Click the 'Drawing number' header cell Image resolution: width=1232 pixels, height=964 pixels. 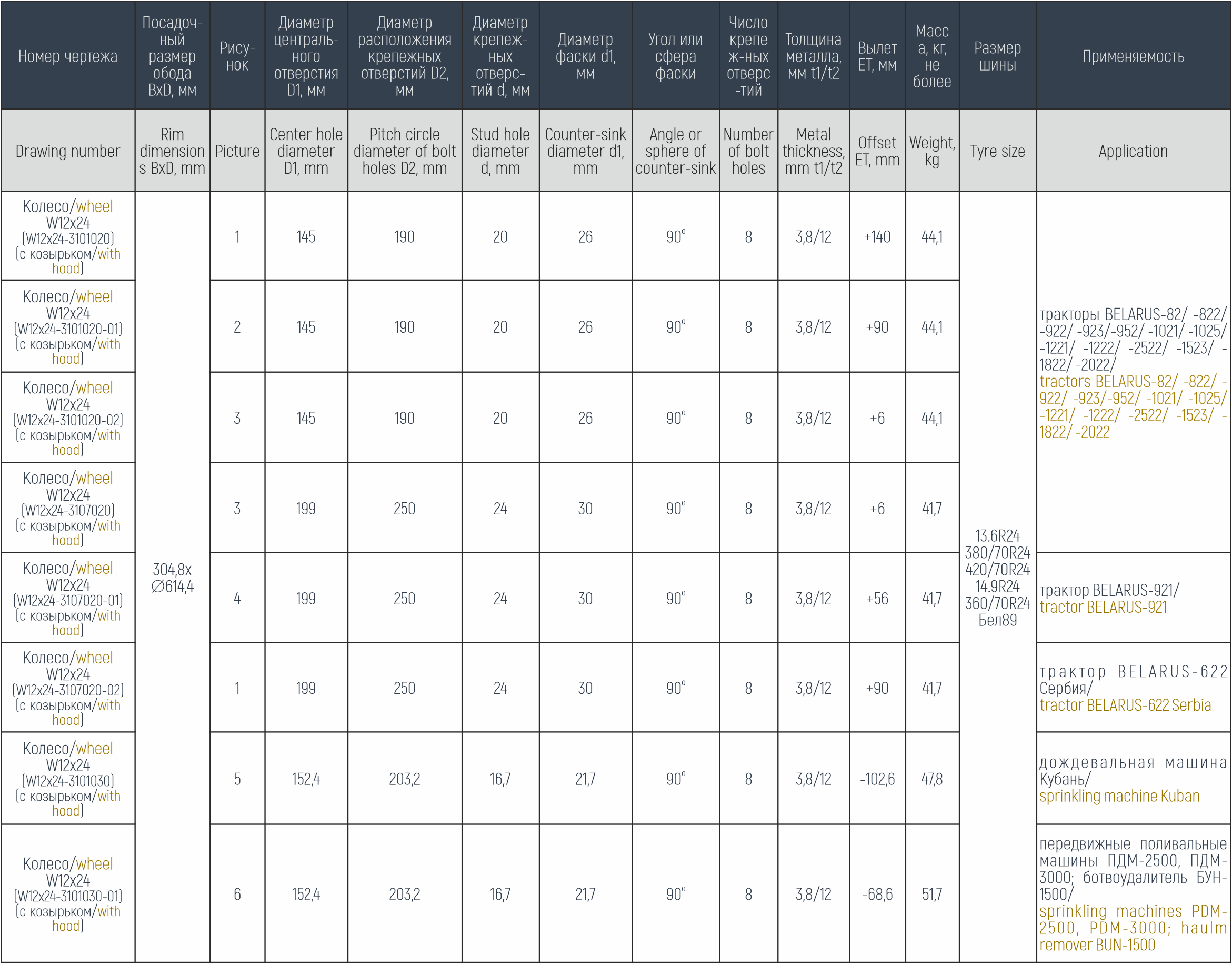(x=68, y=151)
